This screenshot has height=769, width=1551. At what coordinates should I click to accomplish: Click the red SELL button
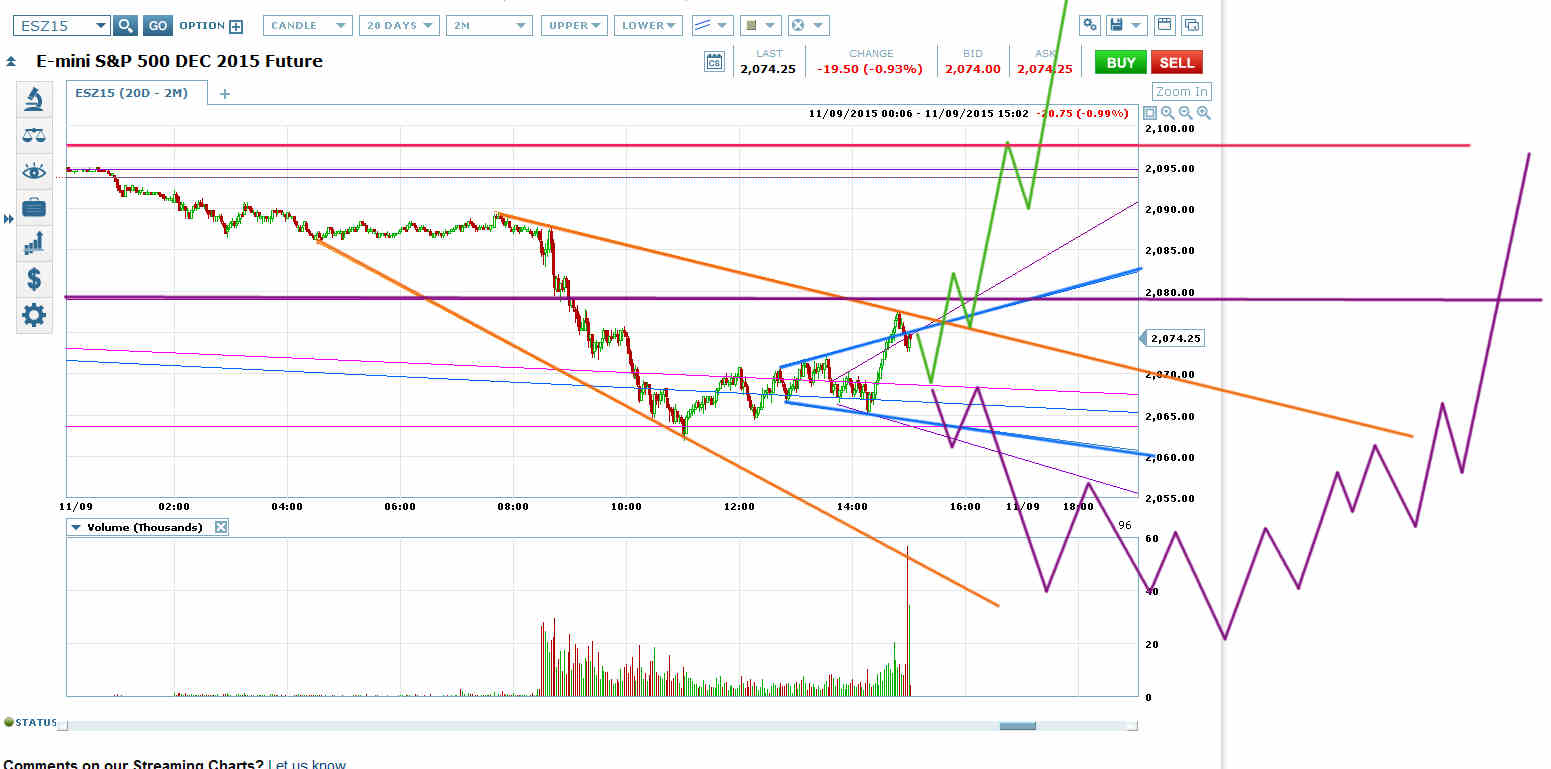click(1176, 62)
